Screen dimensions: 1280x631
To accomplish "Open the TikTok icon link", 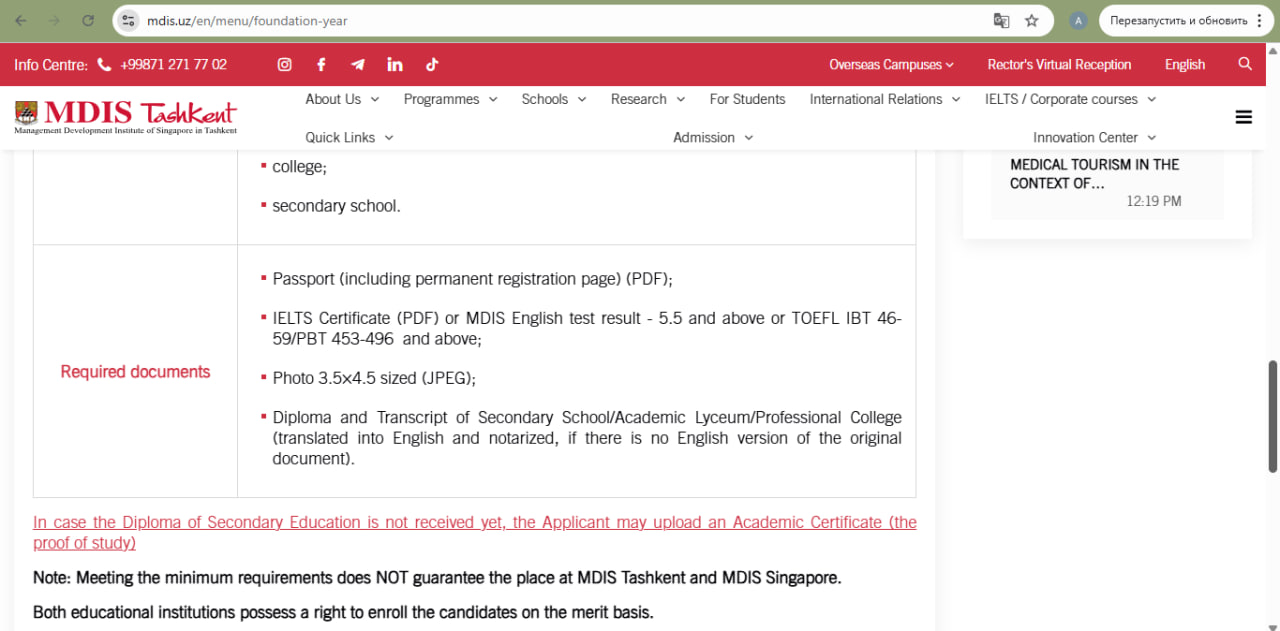I will coord(432,64).
